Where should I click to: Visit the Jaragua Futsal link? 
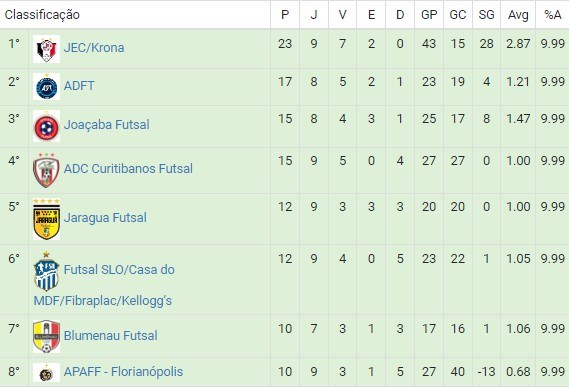click(105, 217)
